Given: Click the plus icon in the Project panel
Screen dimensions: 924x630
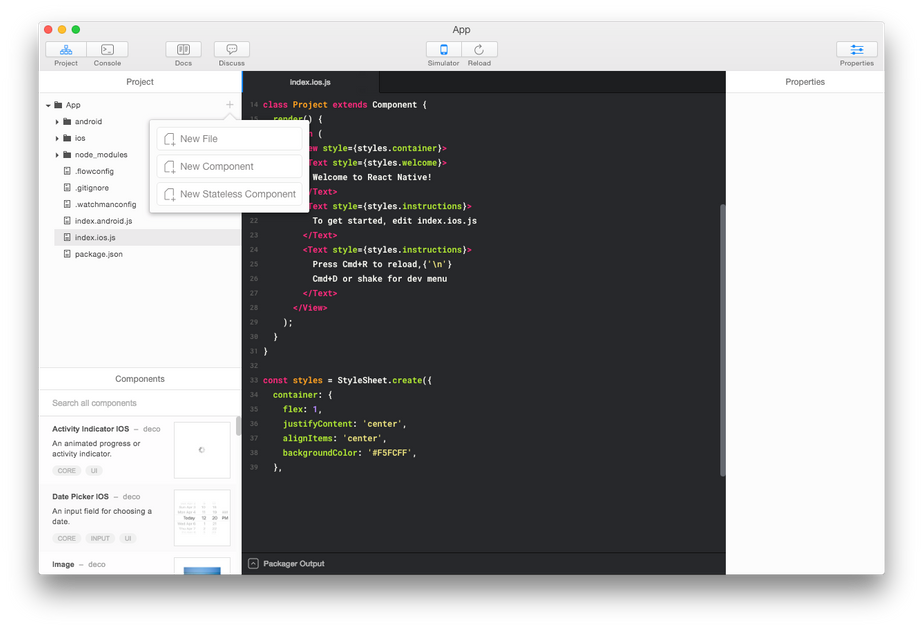Looking at the screenshot, I should 229,103.
